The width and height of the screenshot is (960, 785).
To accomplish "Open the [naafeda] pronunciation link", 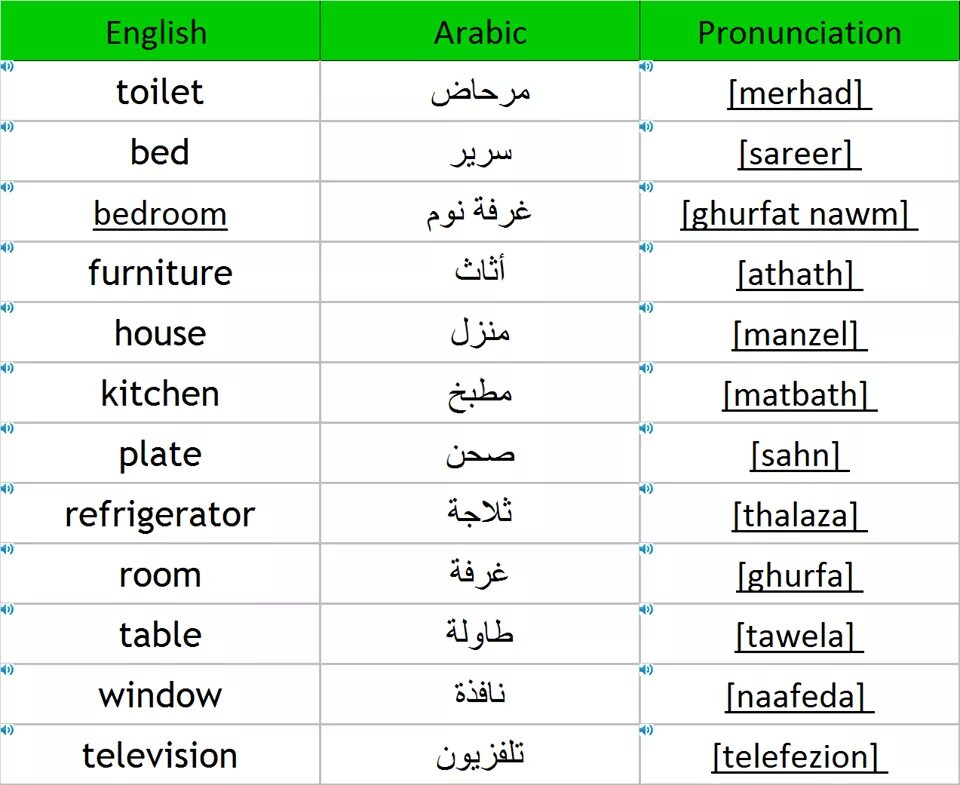I will click(799, 697).
